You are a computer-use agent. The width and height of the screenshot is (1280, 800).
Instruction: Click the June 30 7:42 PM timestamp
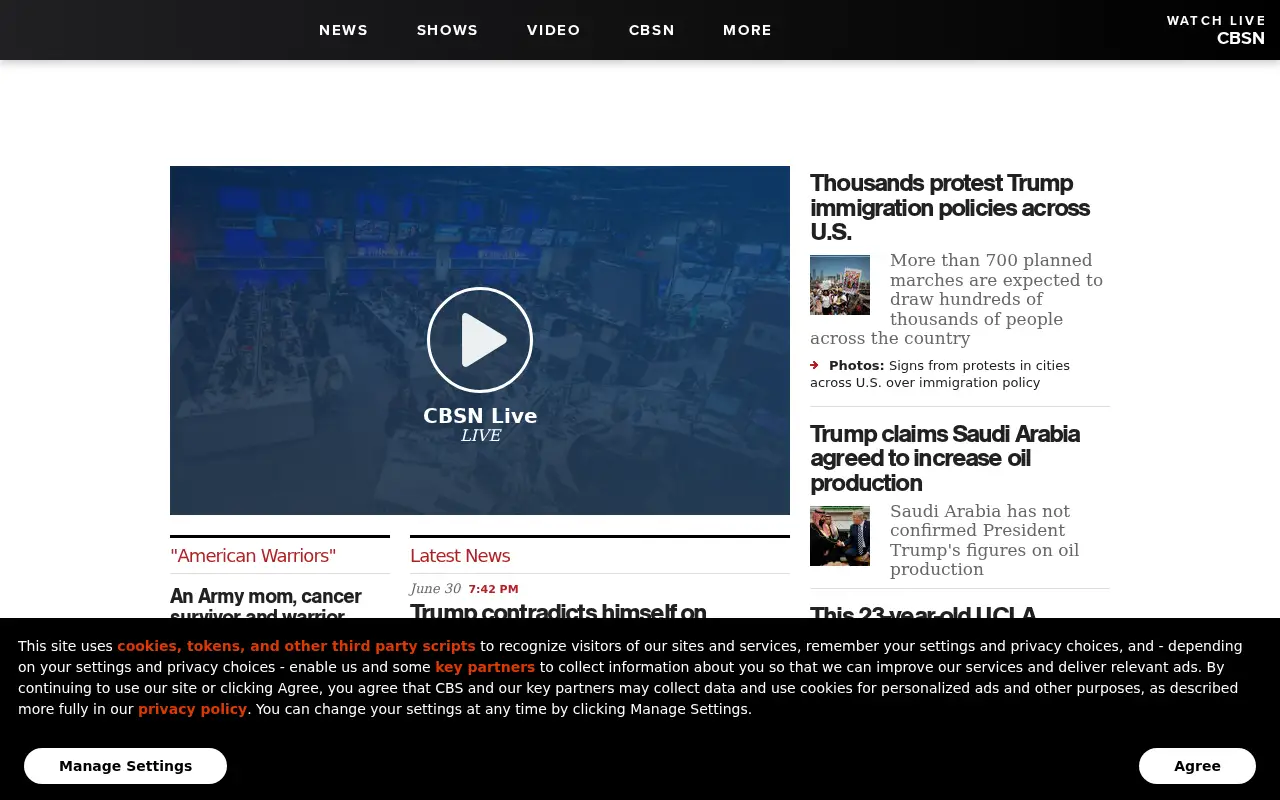click(x=464, y=589)
